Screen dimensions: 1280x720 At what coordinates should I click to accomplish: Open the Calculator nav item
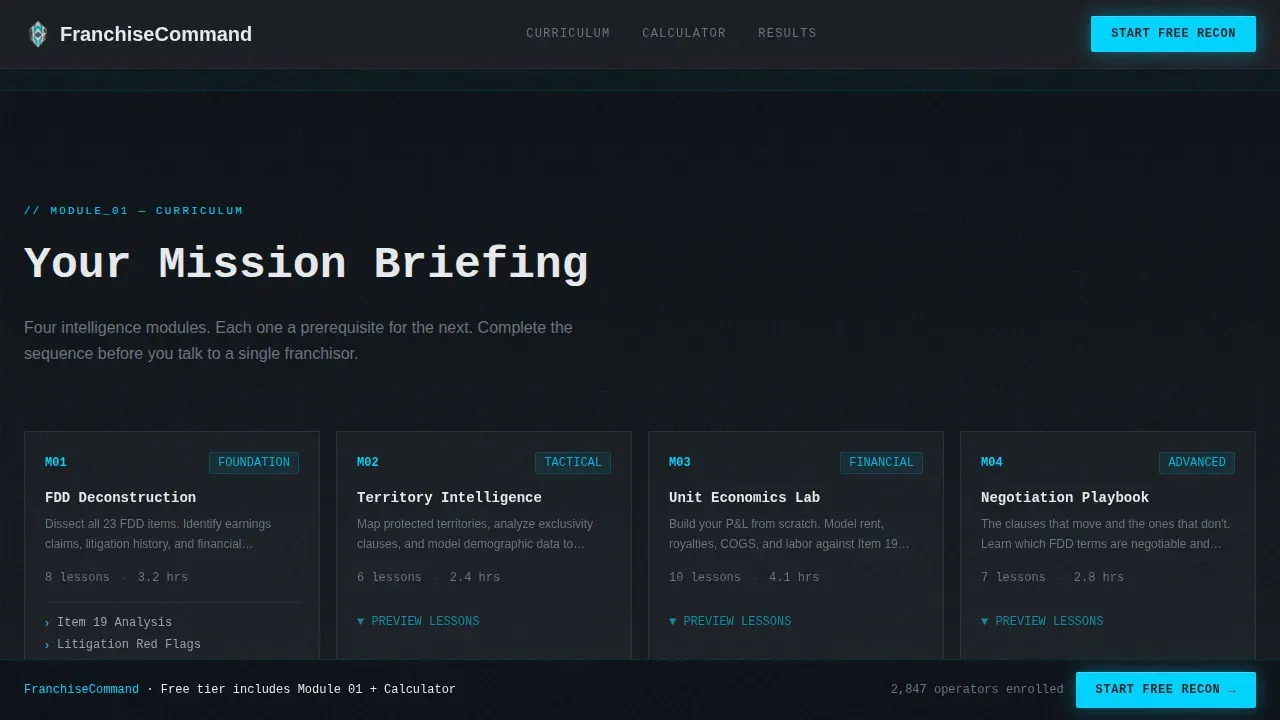tap(684, 33)
